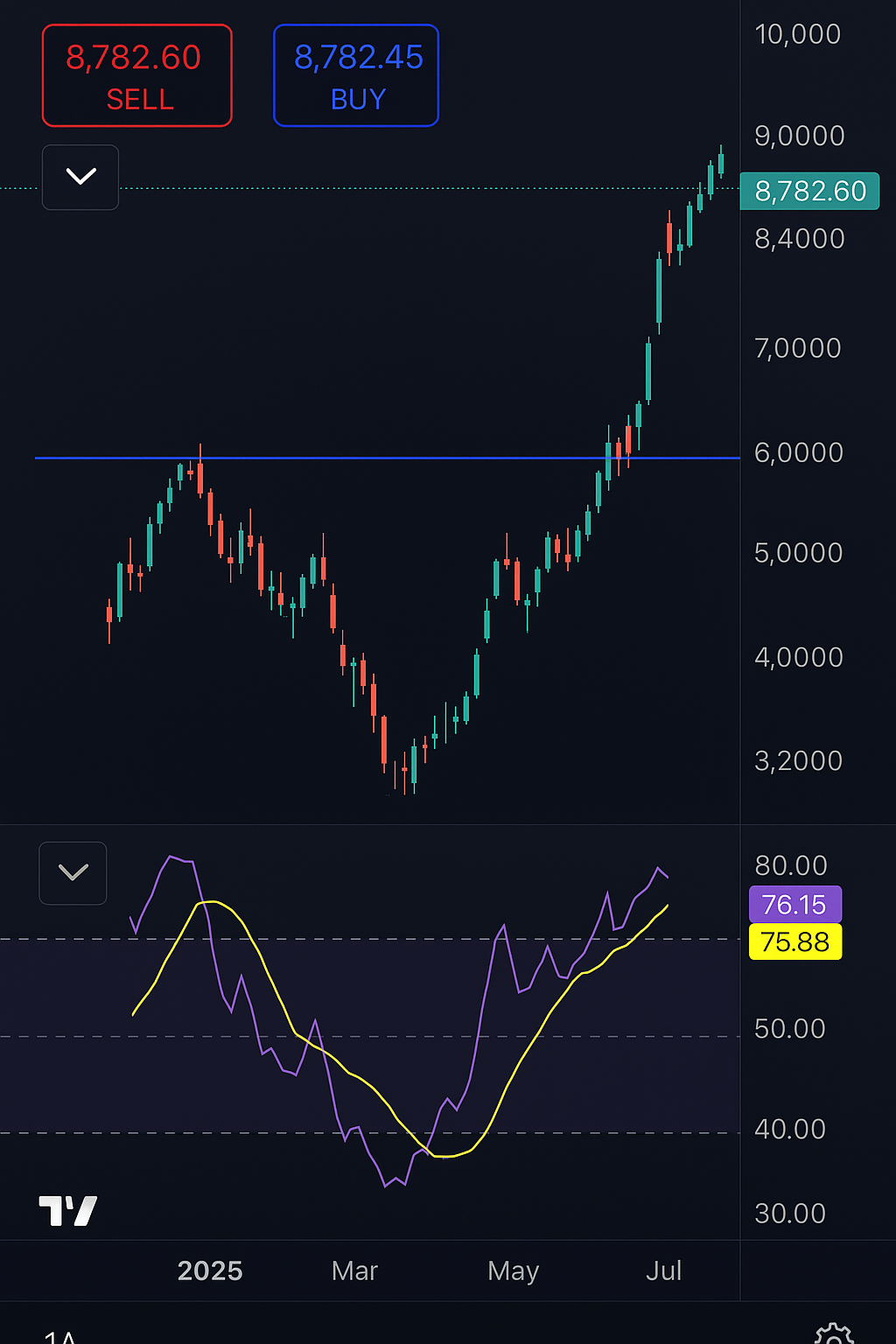The height and width of the screenshot is (1344, 896).
Task: Click the May label on time axis
Action: [x=513, y=1270]
